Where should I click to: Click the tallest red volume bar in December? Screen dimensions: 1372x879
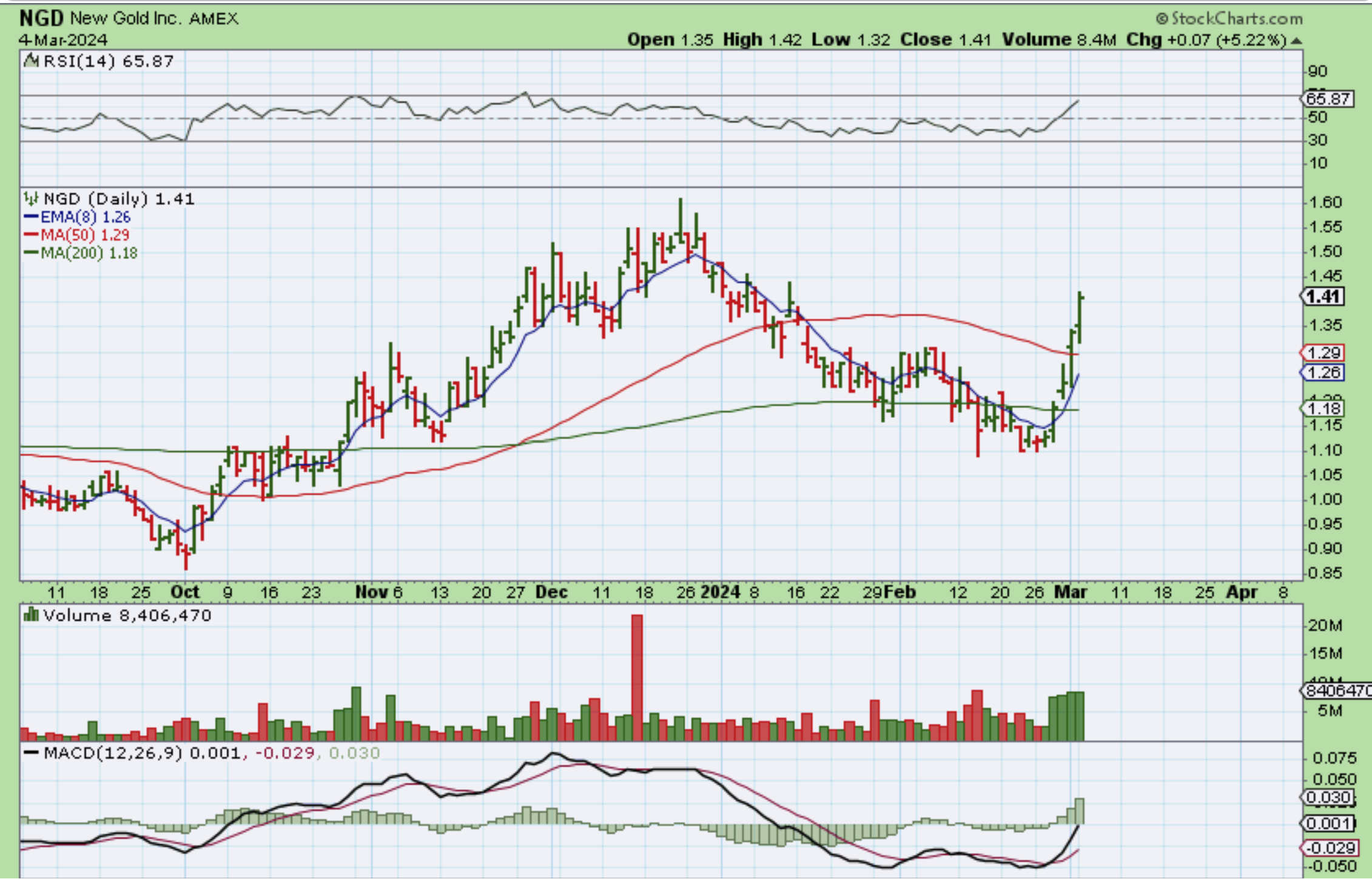(x=637, y=676)
